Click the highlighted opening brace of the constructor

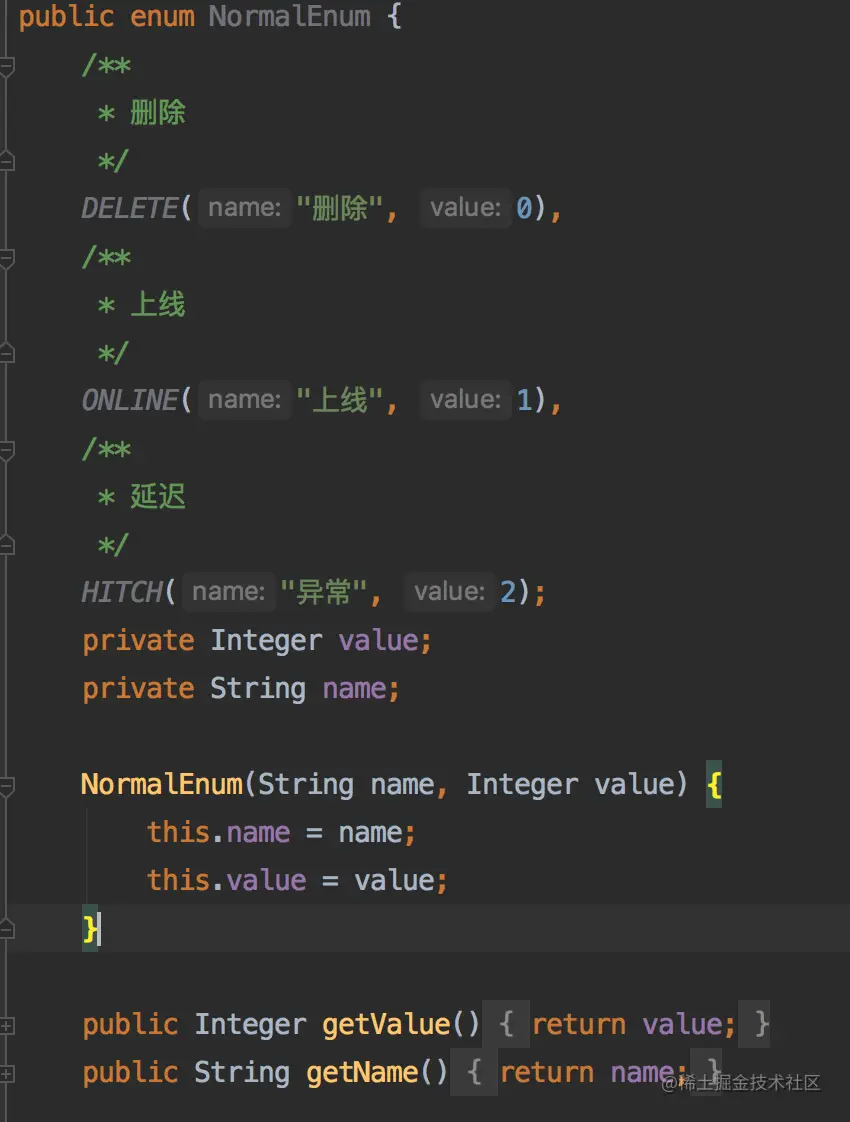coord(714,784)
